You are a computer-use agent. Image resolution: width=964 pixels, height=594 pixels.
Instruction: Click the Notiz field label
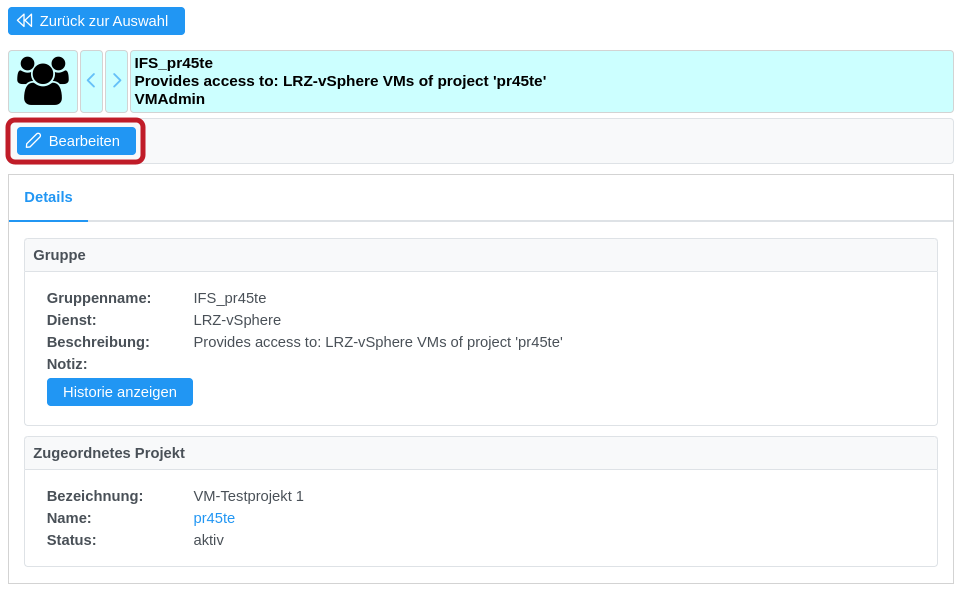[67, 364]
